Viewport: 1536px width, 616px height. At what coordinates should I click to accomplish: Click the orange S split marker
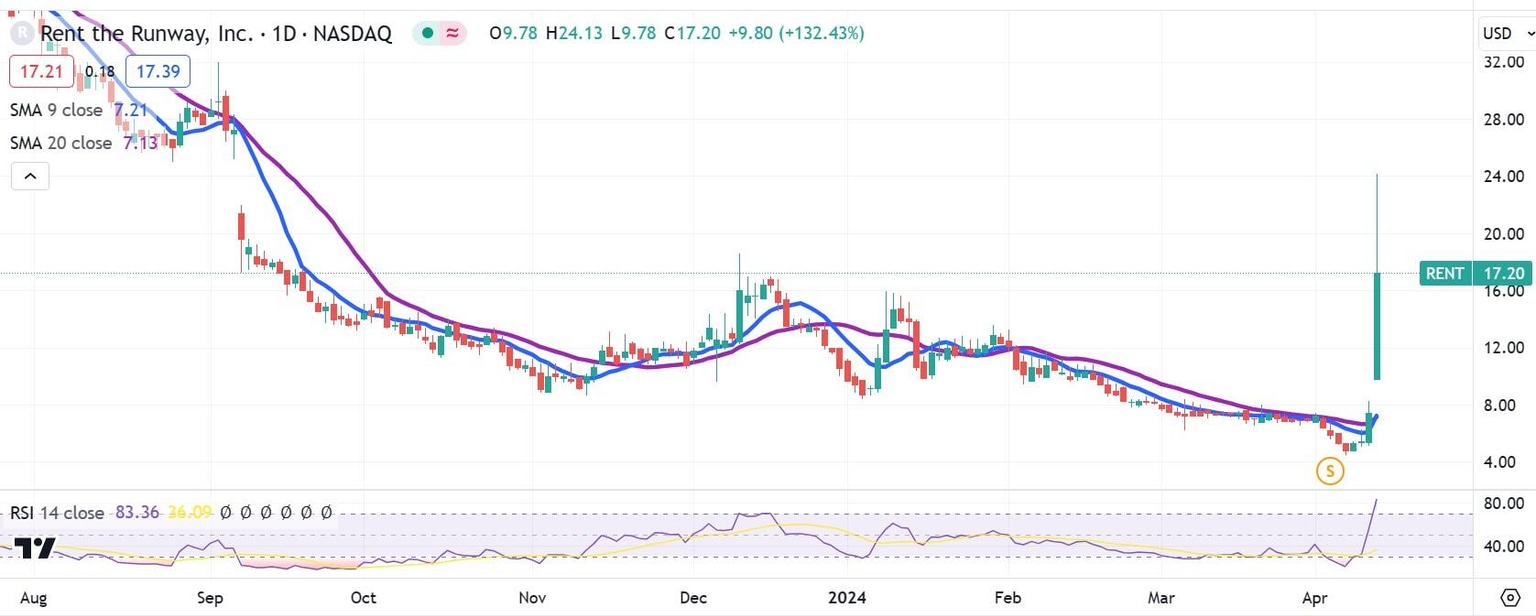tap(1329, 470)
